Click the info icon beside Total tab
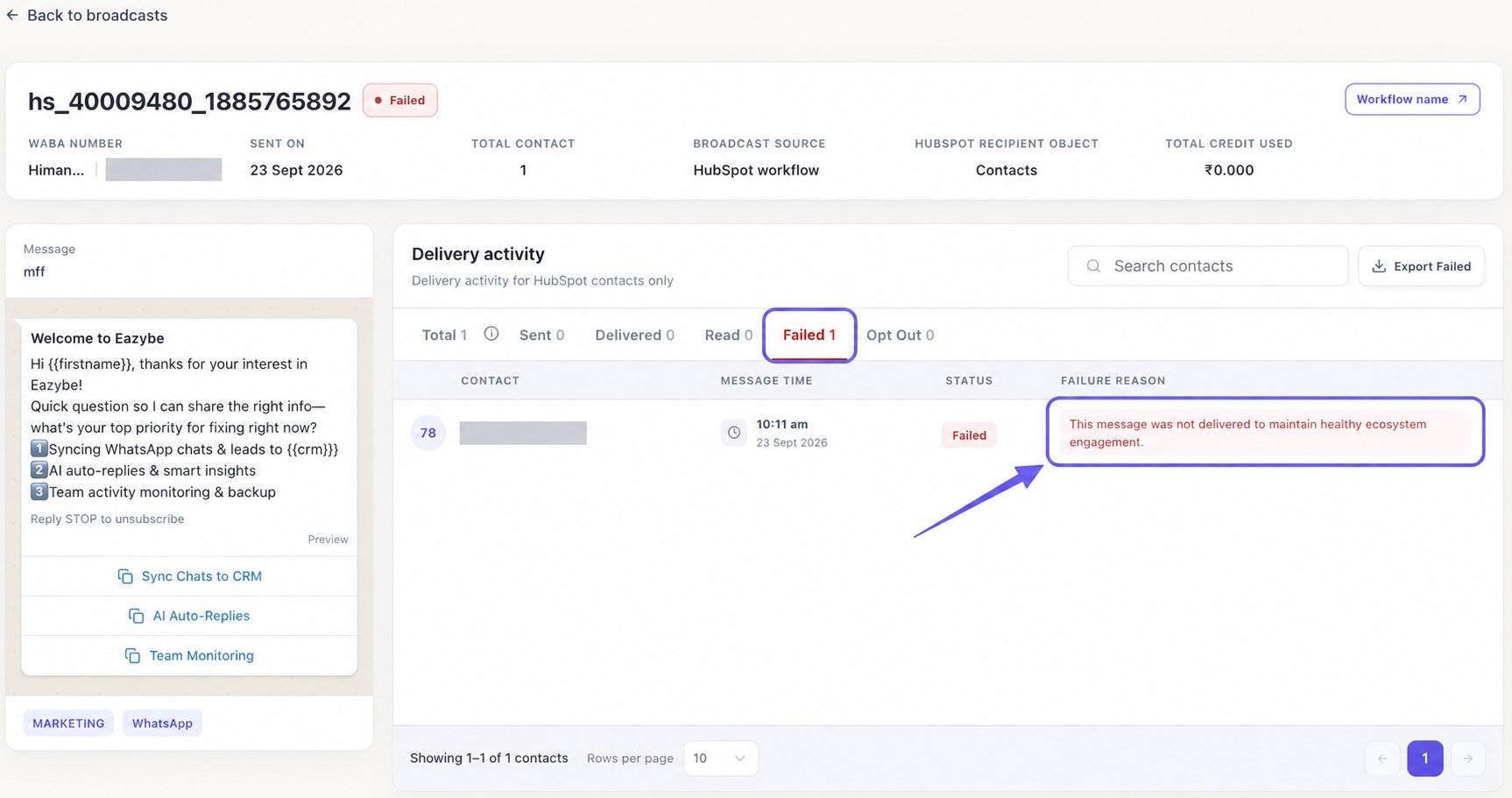Image resolution: width=1512 pixels, height=798 pixels. (x=491, y=334)
